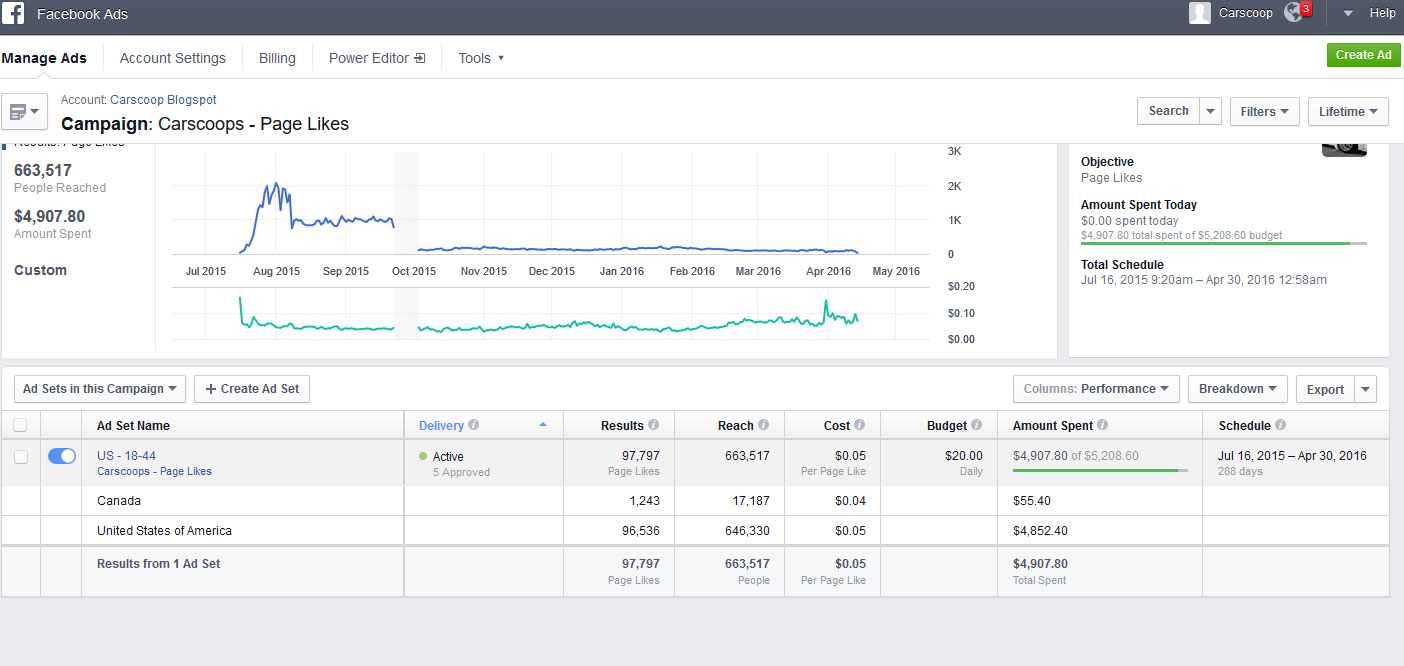Go to Account Settings tab
This screenshot has width=1404, height=666.
pyautogui.click(x=173, y=58)
